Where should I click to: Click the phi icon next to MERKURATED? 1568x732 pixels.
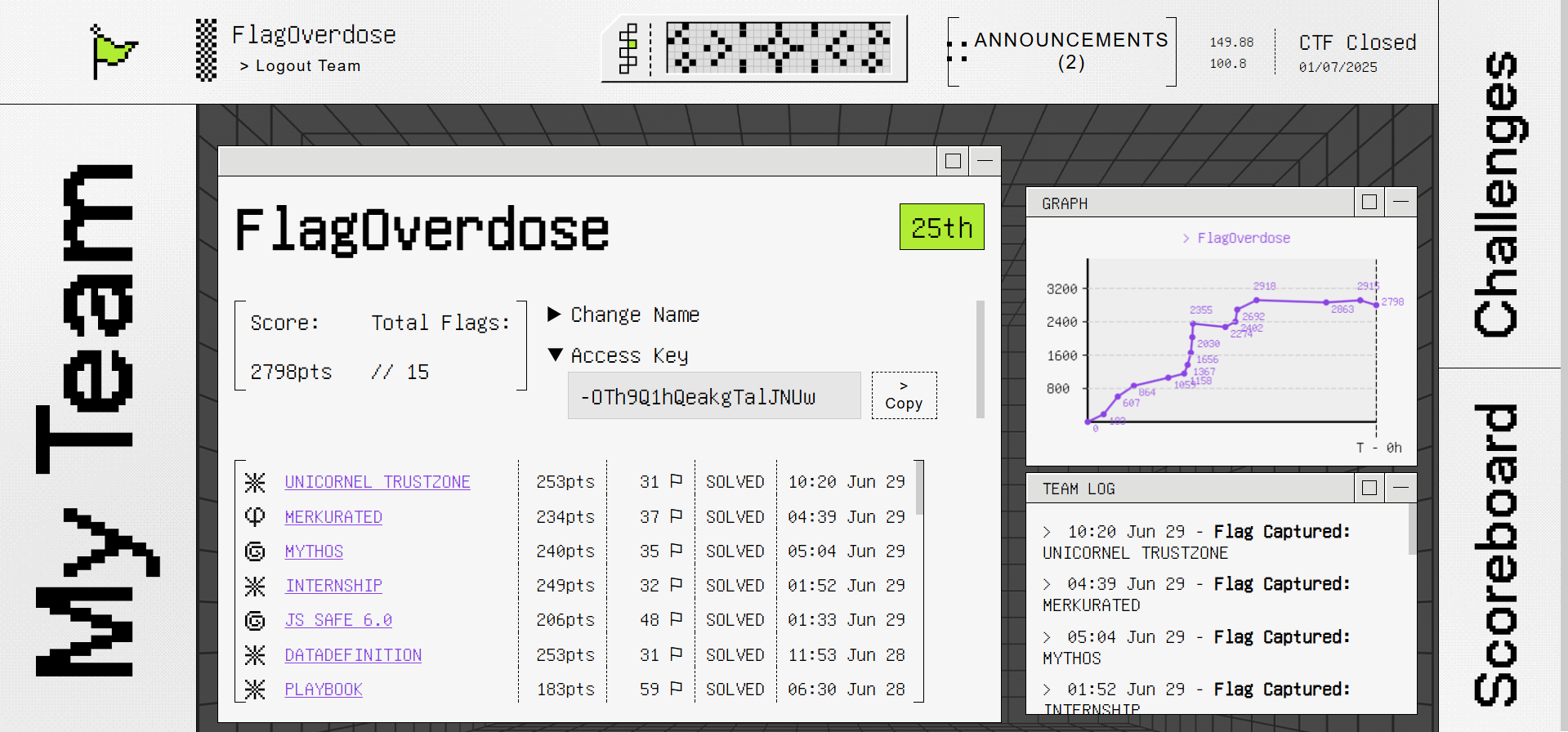255,517
